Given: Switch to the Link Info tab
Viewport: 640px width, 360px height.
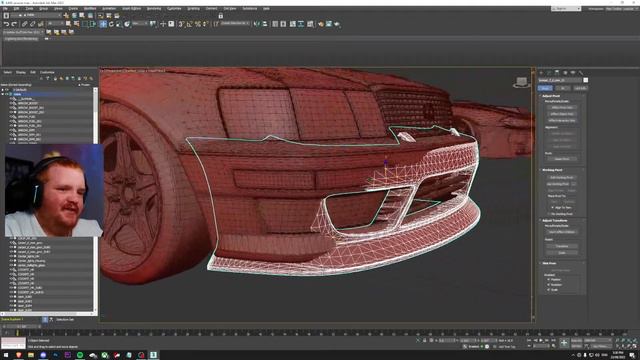Looking at the screenshot, I should (x=580, y=88).
